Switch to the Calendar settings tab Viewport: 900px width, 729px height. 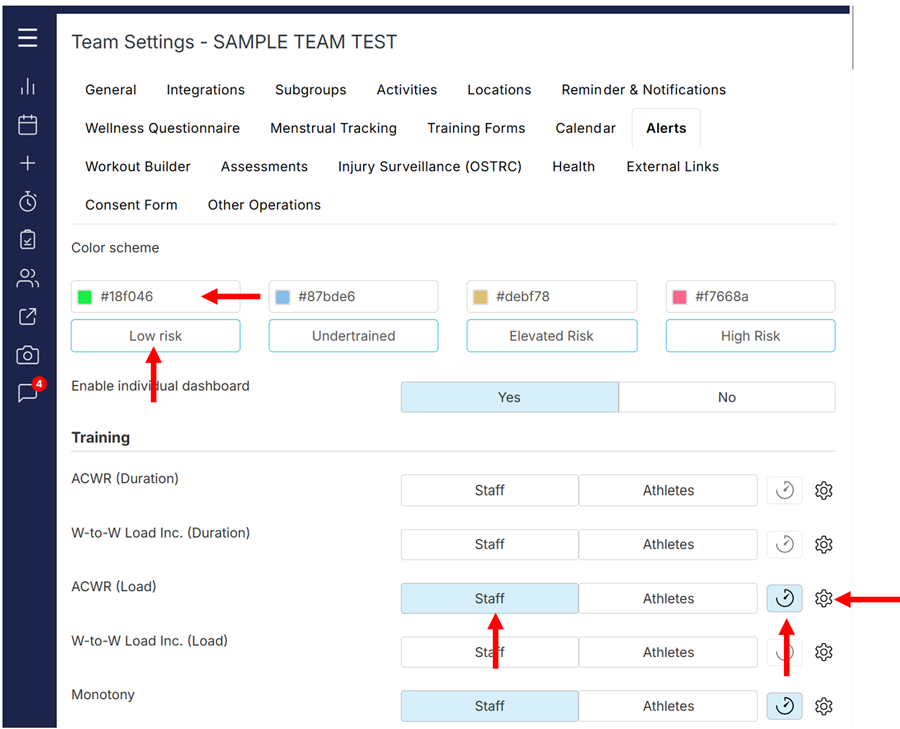point(585,128)
